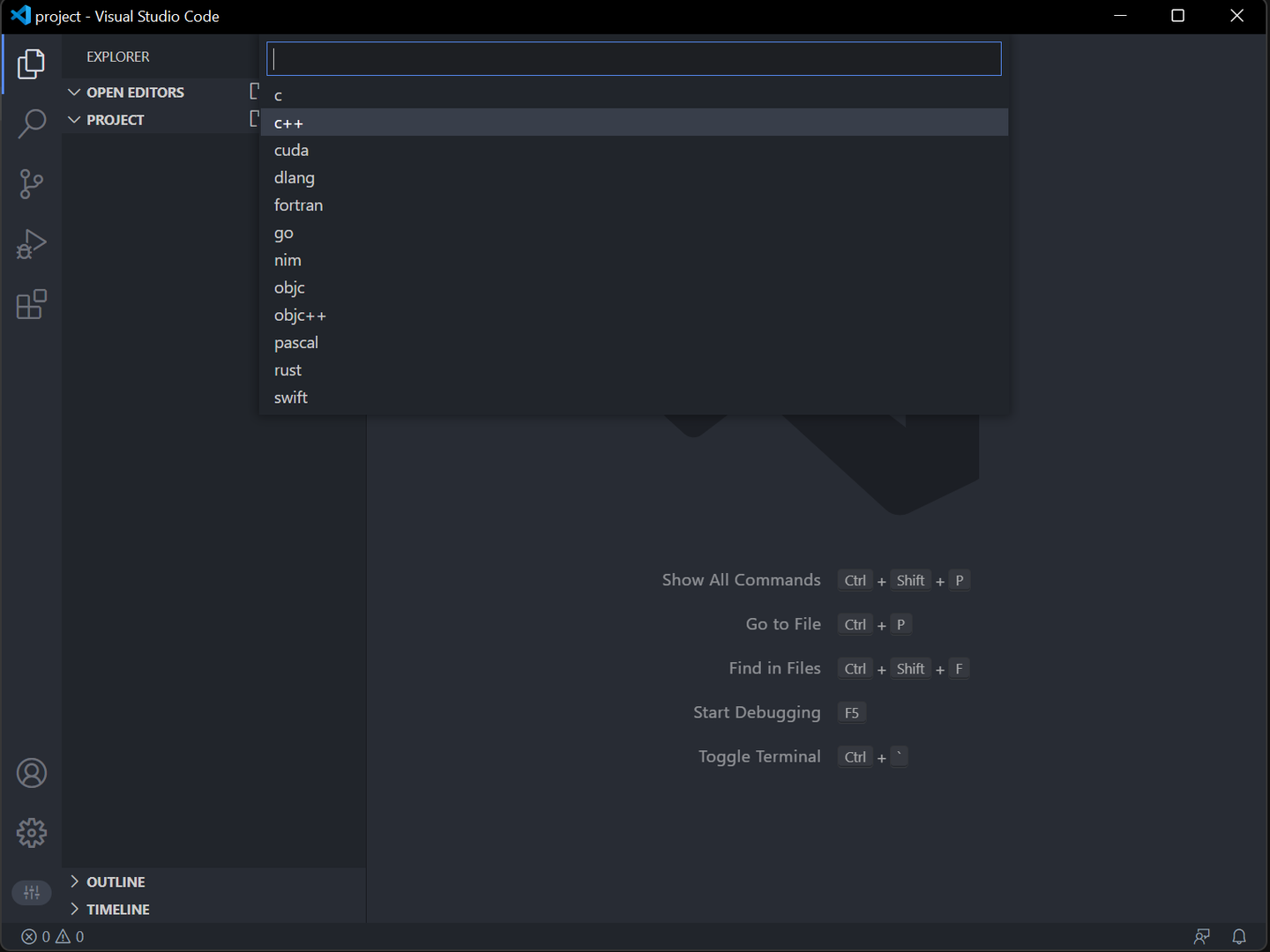Open the Search view icon
Screen dimensions: 1270x952
tap(32, 123)
